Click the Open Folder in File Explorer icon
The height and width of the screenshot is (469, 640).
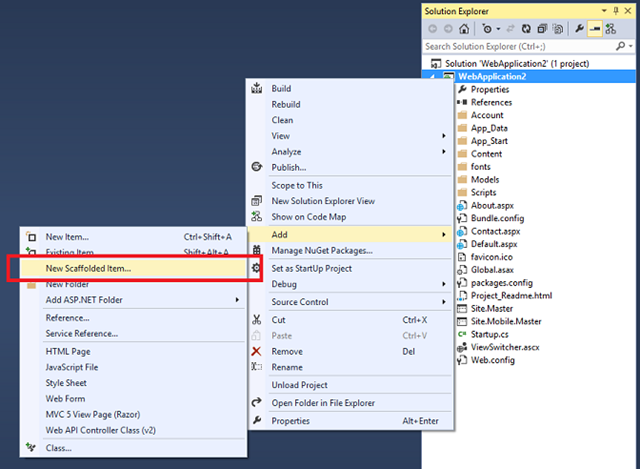pos(257,402)
